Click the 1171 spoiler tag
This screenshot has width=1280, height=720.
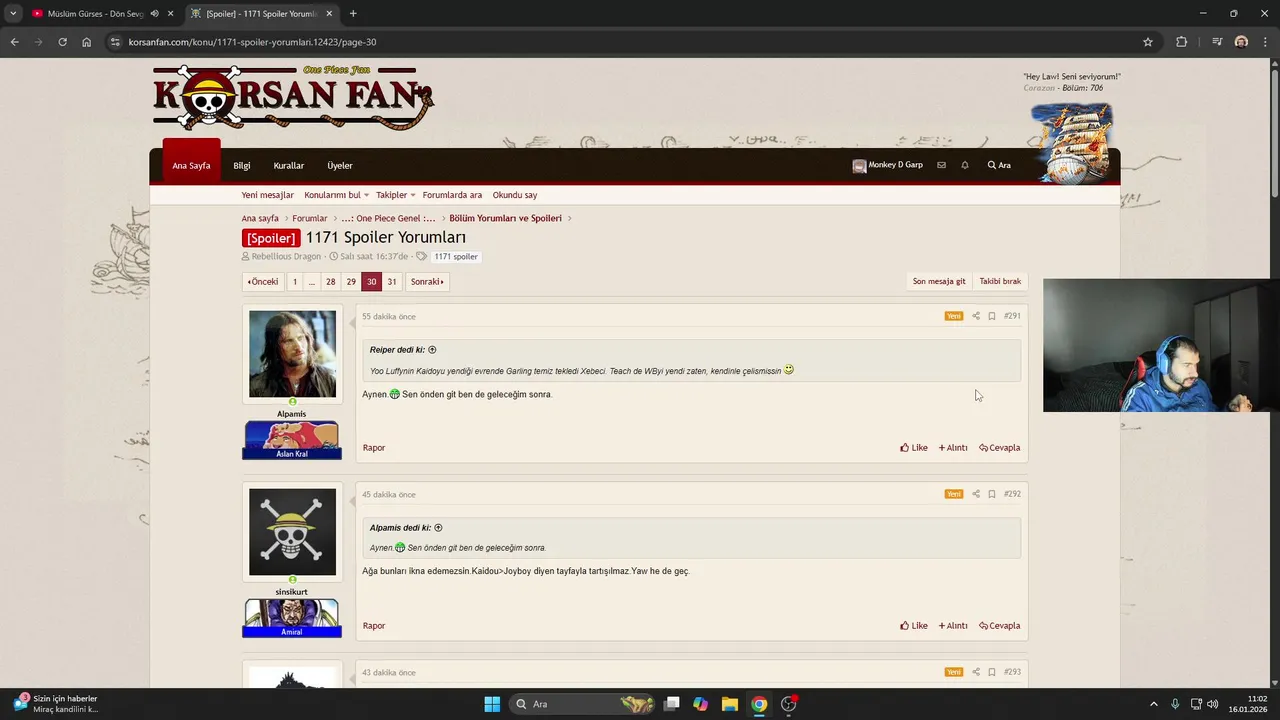[x=456, y=257]
